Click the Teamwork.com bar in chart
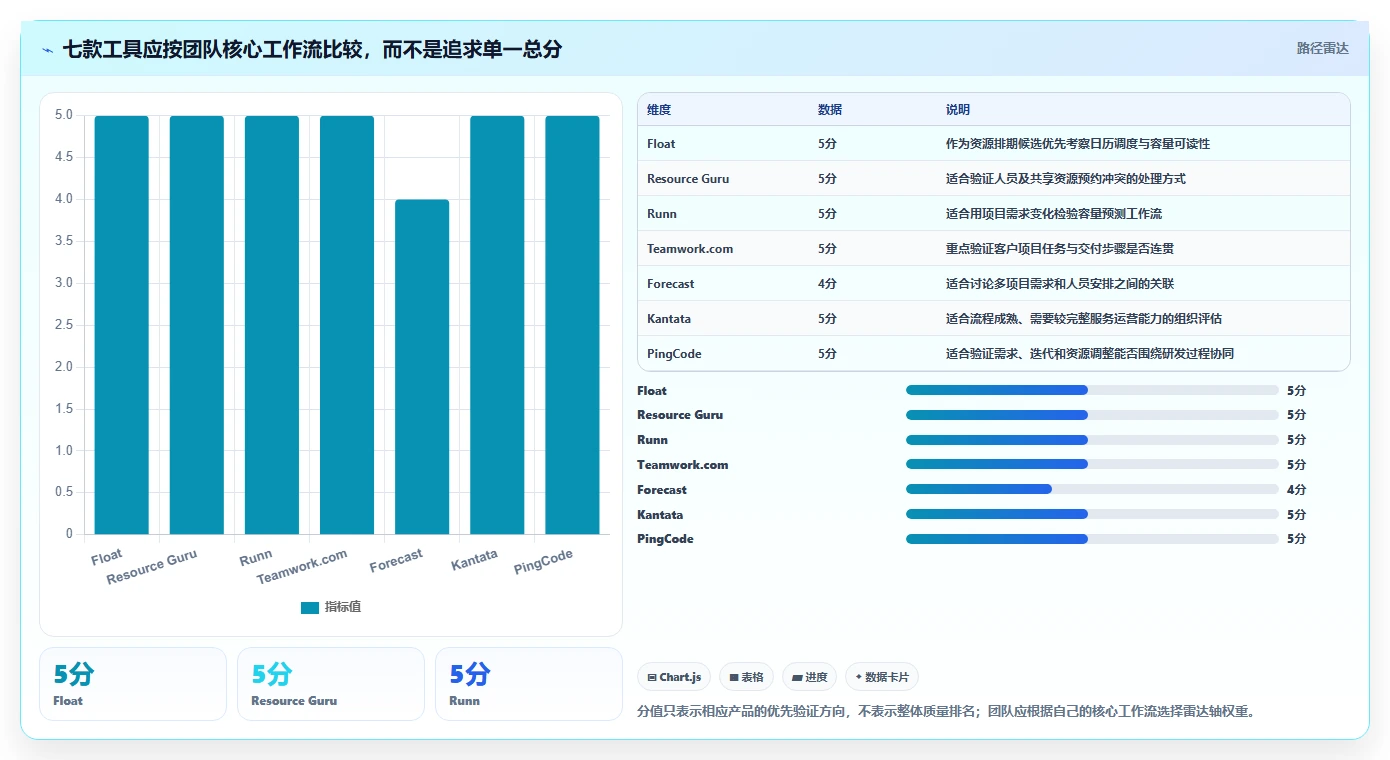The image size is (1390, 760). point(347,325)
